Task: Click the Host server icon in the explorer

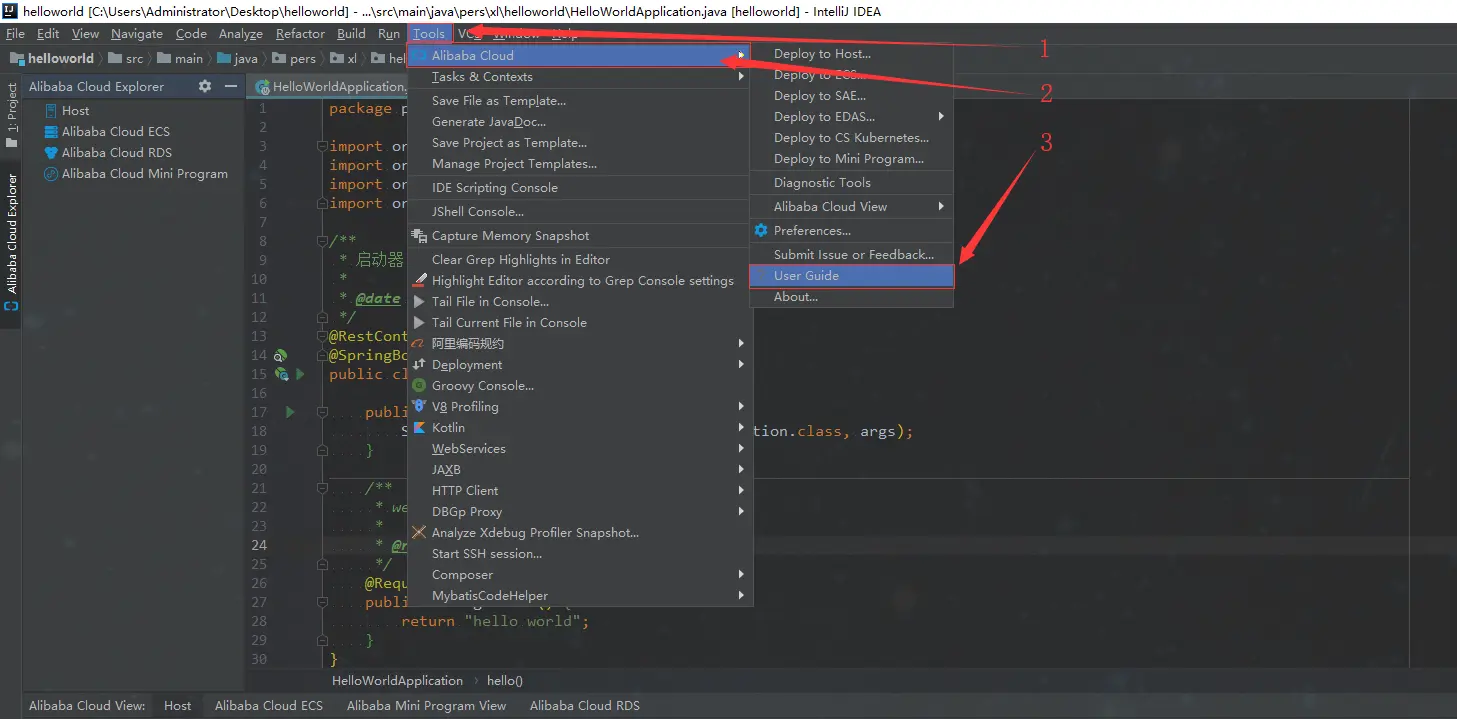Action: coord(51,110)
